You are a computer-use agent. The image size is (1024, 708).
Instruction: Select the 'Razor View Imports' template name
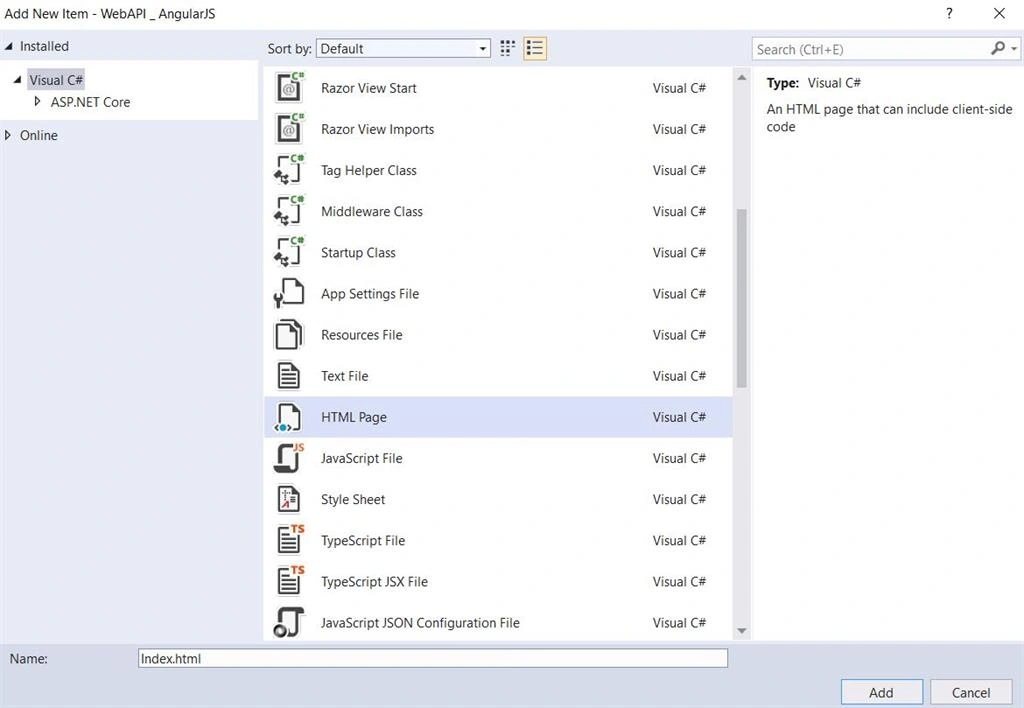(377, 129)
